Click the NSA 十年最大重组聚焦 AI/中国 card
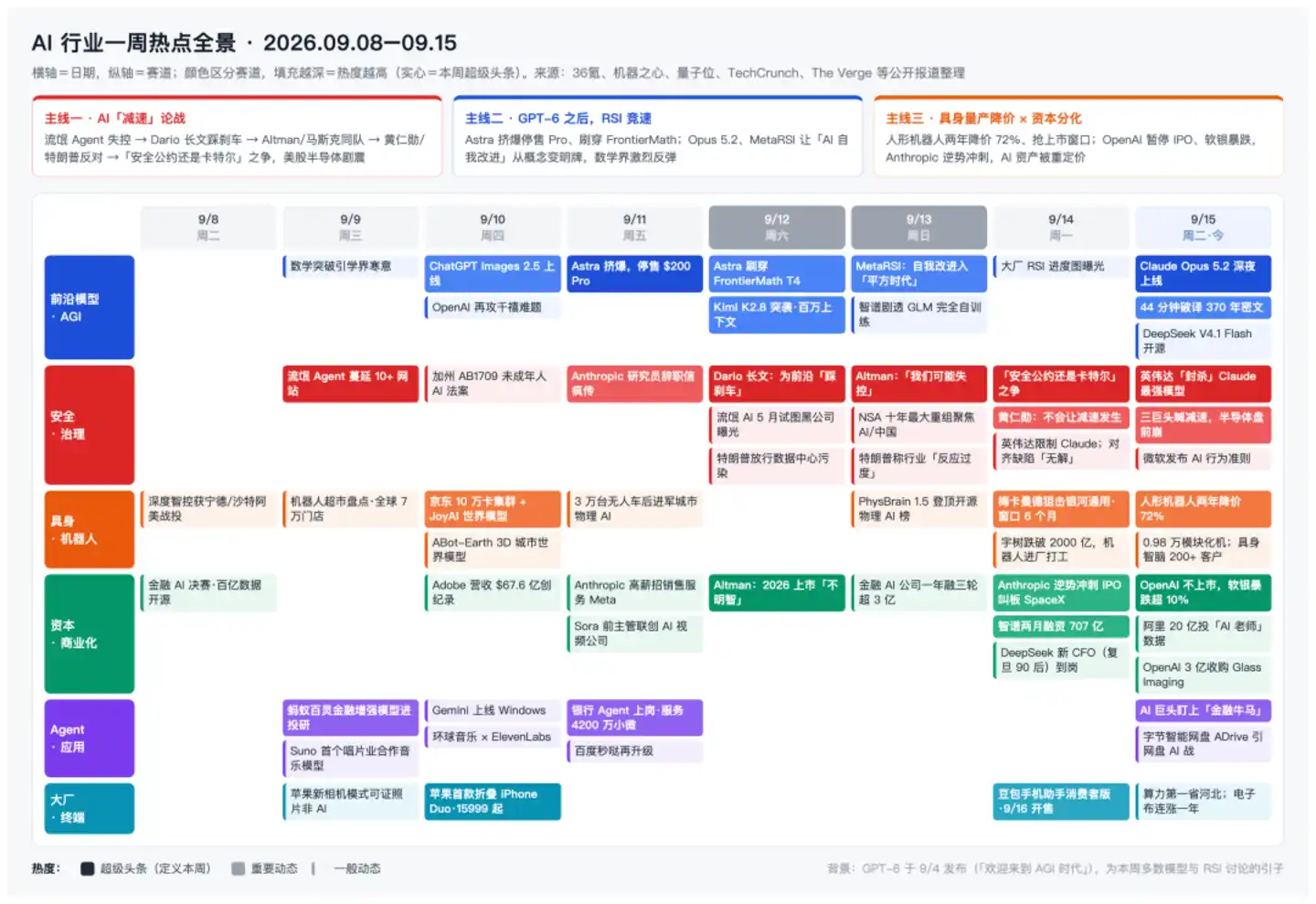1316x904 pixels. 919,425
